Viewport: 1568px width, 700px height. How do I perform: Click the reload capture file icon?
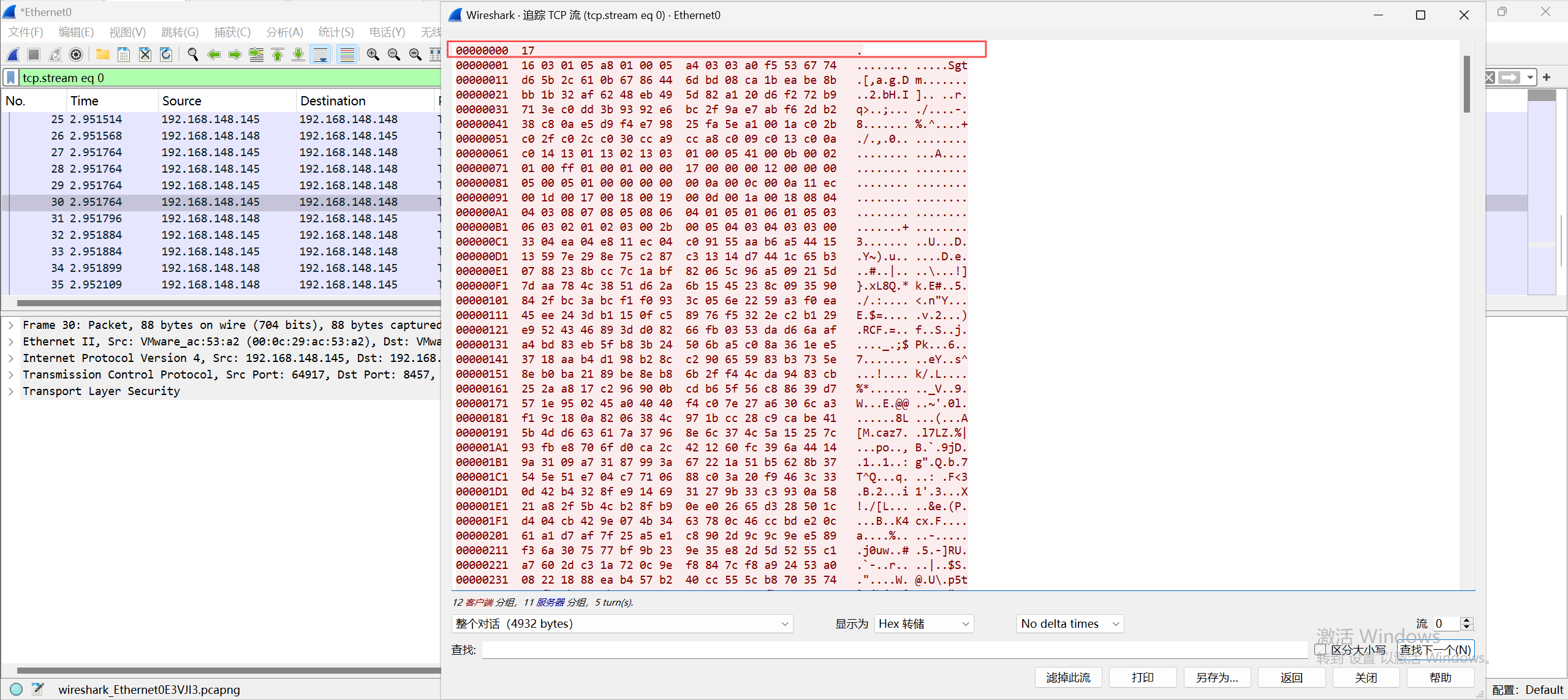pyautogui.click(x=166, y=55)
